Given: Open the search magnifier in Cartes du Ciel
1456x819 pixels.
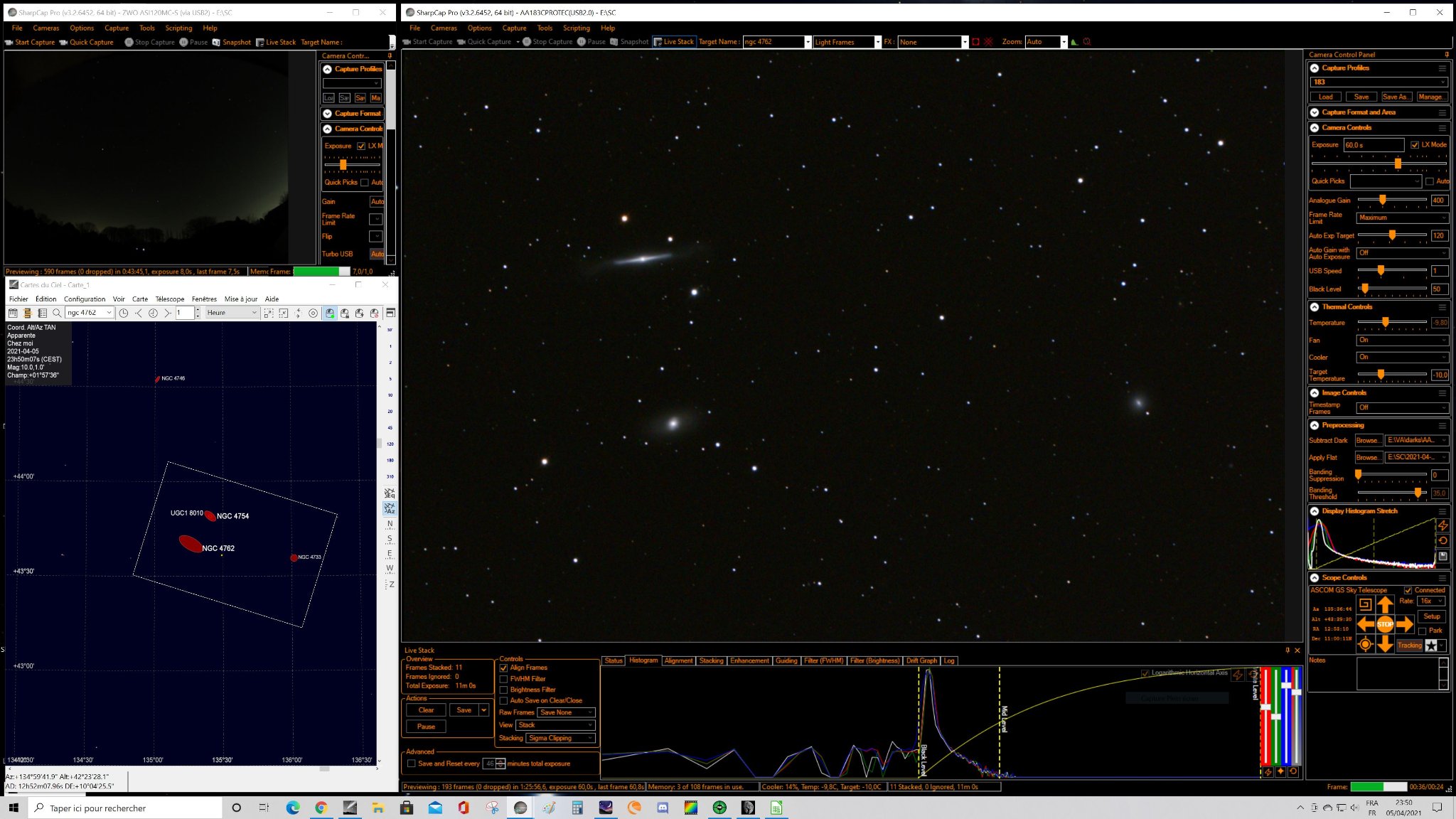Looking at the screenshot, I should tap(57, 313).
